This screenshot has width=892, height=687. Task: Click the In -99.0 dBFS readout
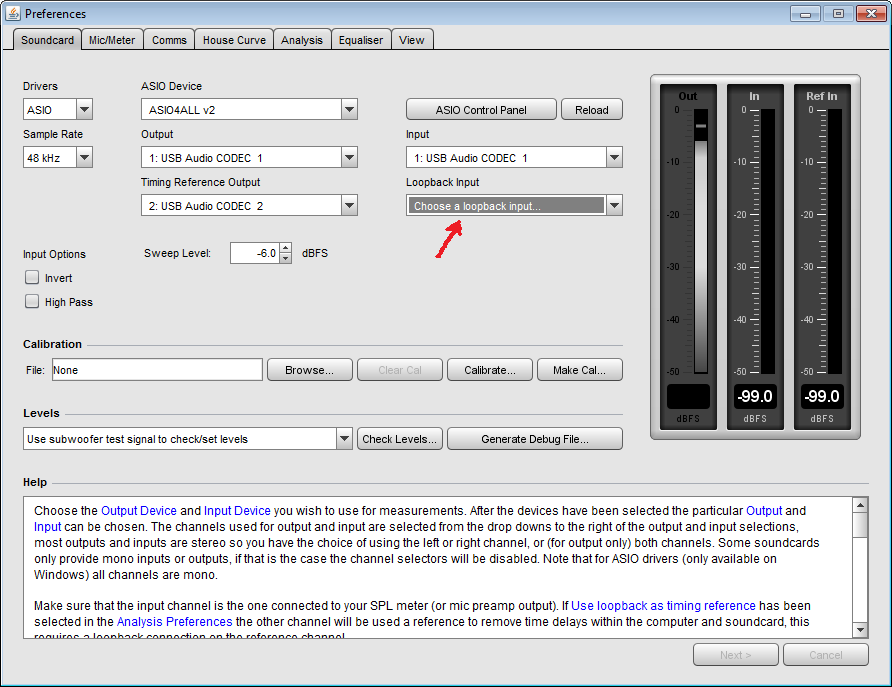click(x=755, y=396)
